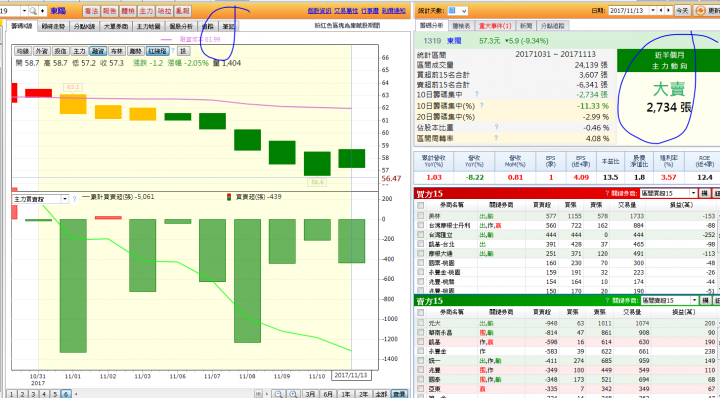Image resolution: width=720 pixels, height=398 pixels.
Task: Go to the previous date arrow
Action: [x=661, y=11]
